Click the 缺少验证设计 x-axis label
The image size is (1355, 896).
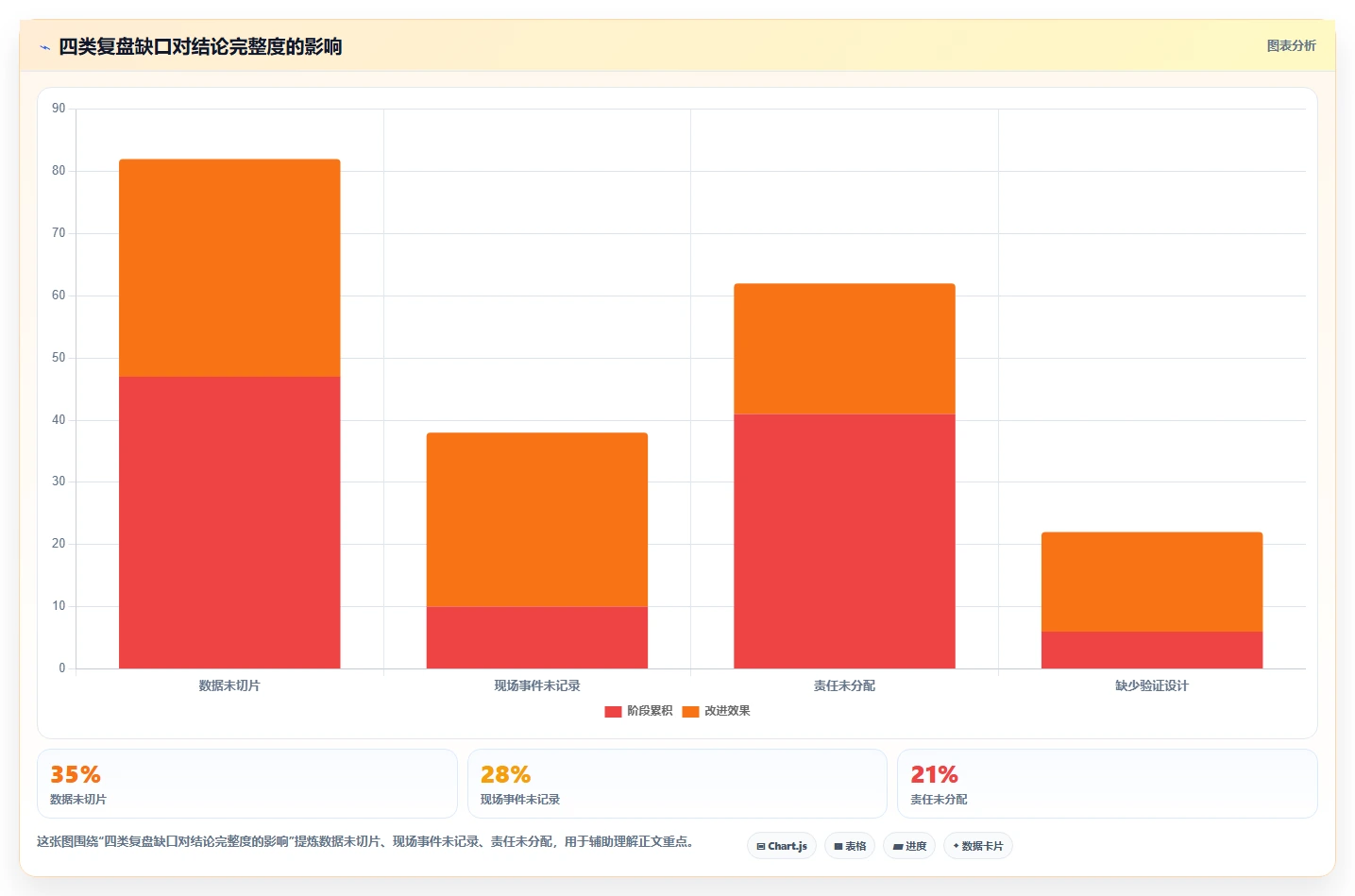(x=1152, y=685)
